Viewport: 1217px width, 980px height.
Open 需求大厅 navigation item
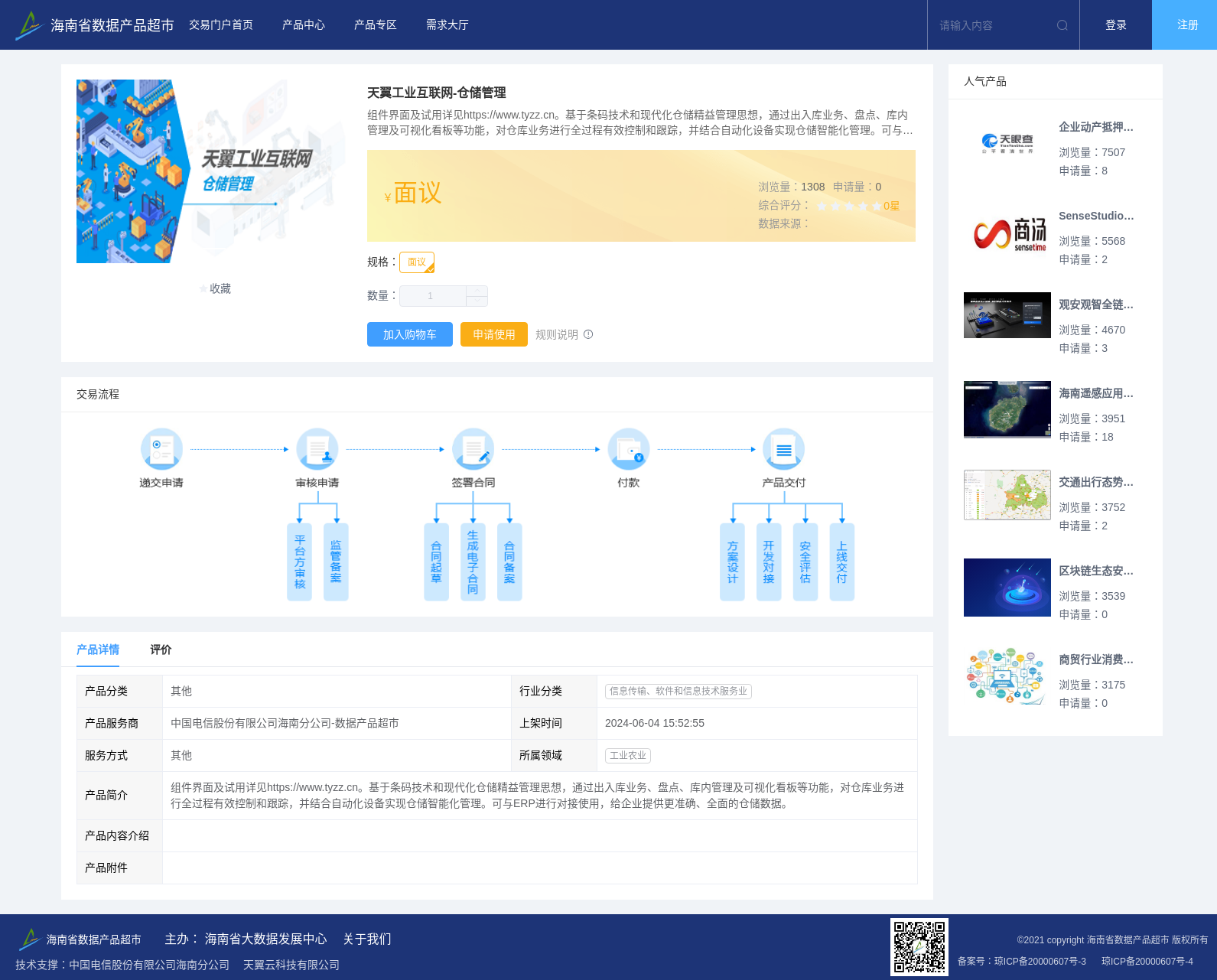tap(447, 25)
